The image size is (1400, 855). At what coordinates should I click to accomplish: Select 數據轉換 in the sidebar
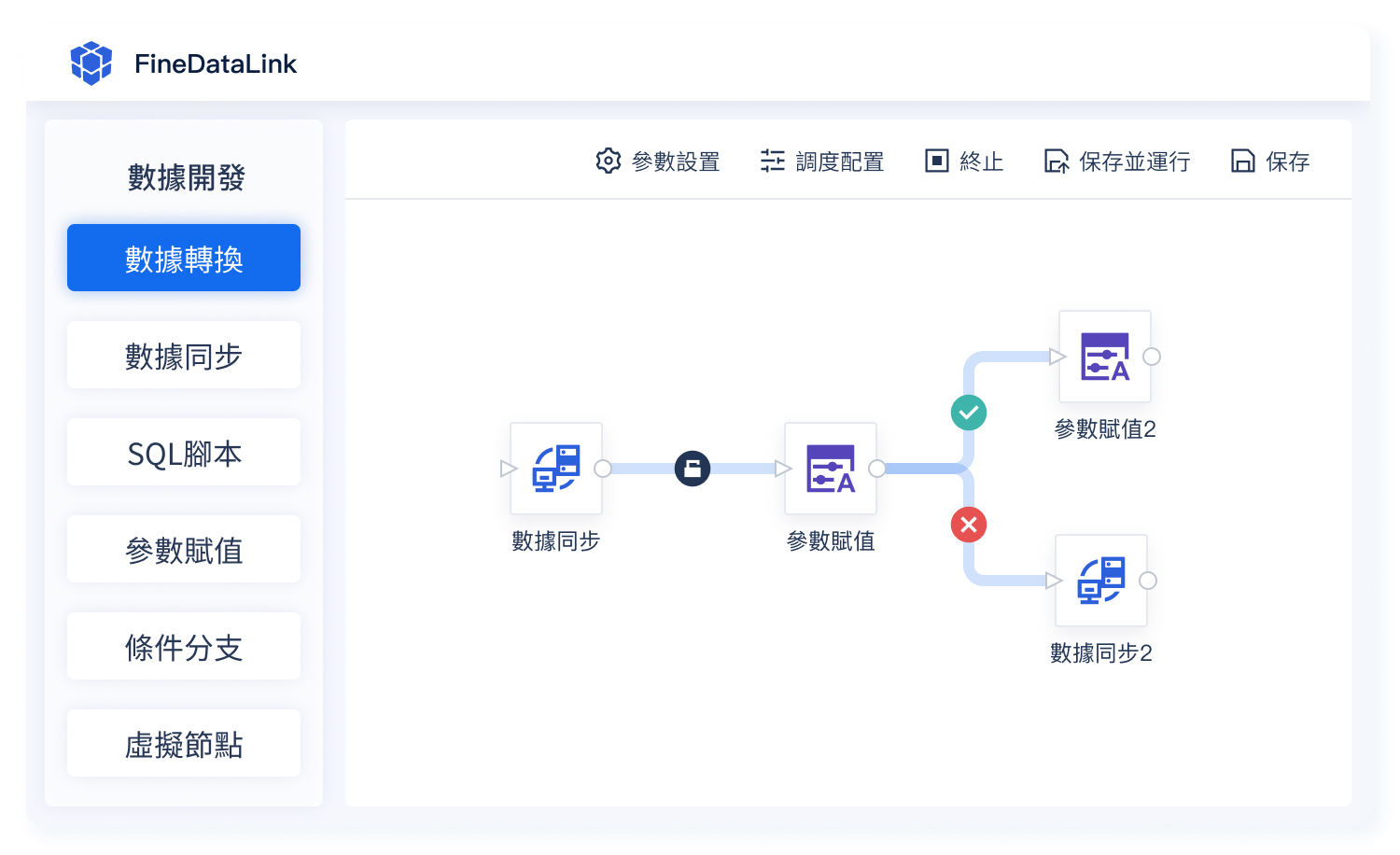point(184,258)
